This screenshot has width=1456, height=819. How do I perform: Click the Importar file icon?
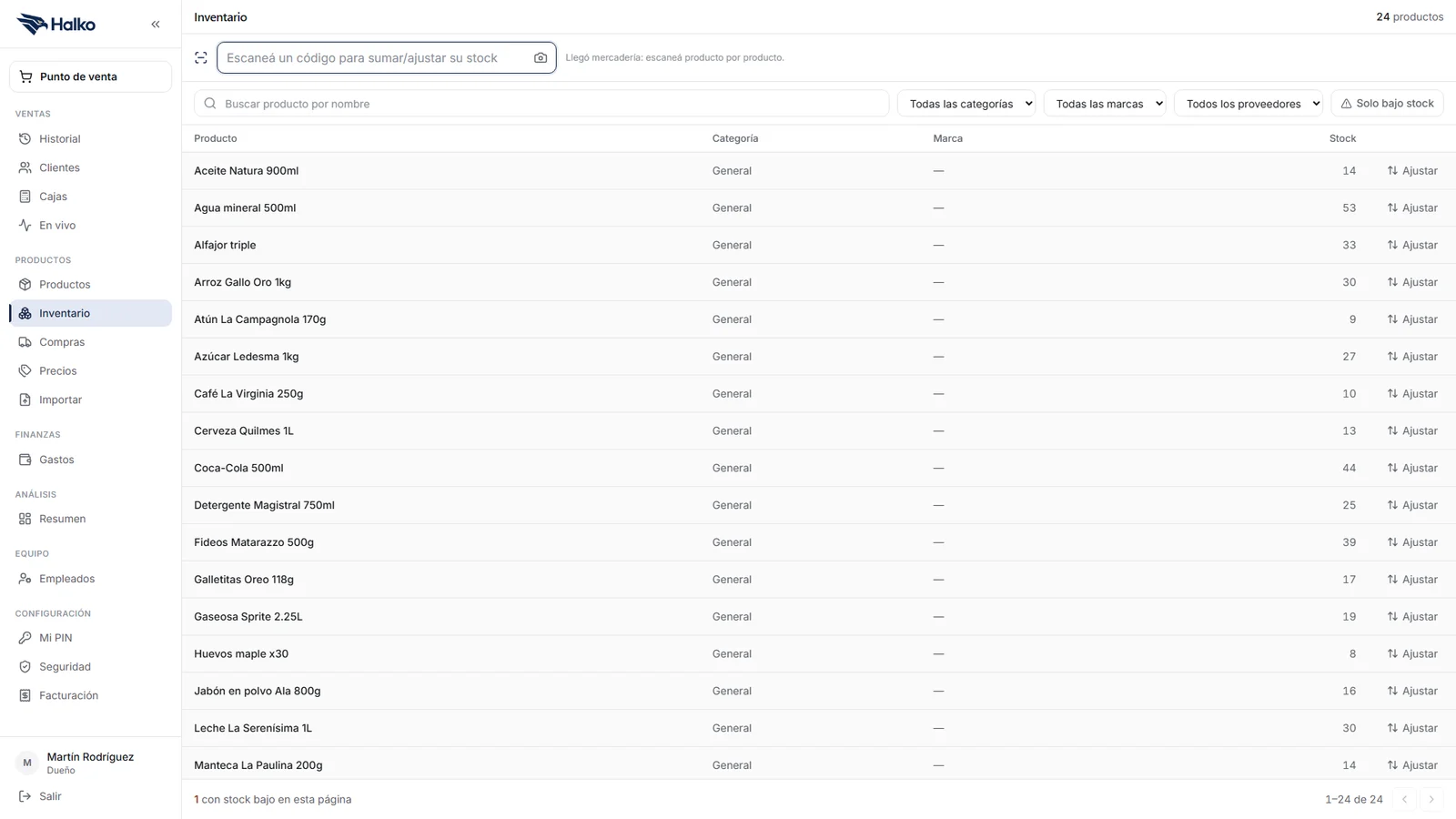click(x=25, y=399)
